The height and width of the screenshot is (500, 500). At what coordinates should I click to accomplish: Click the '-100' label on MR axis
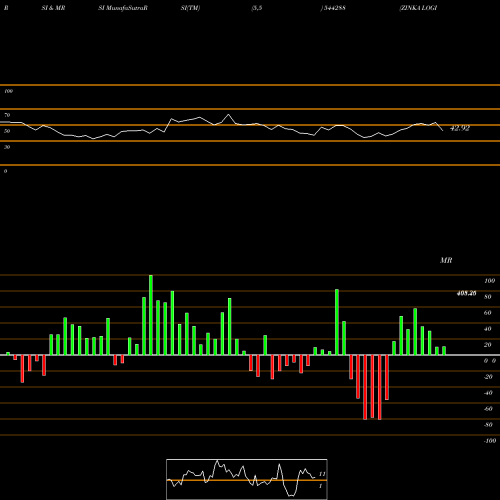click(490, 441)
